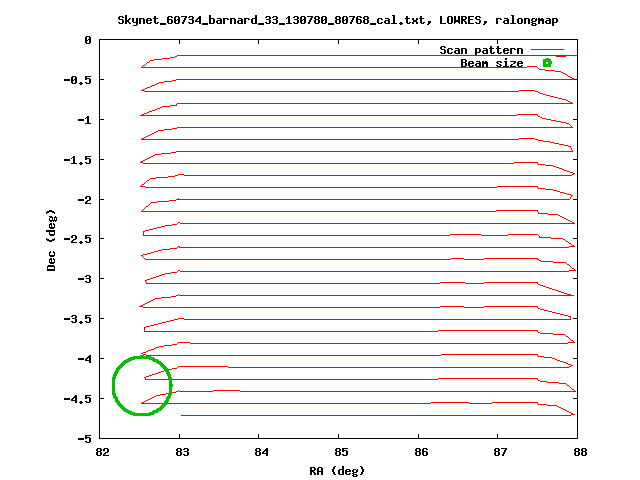Click the -2.5 Dec tick label
640x480 pixels.
click(78, 239)
